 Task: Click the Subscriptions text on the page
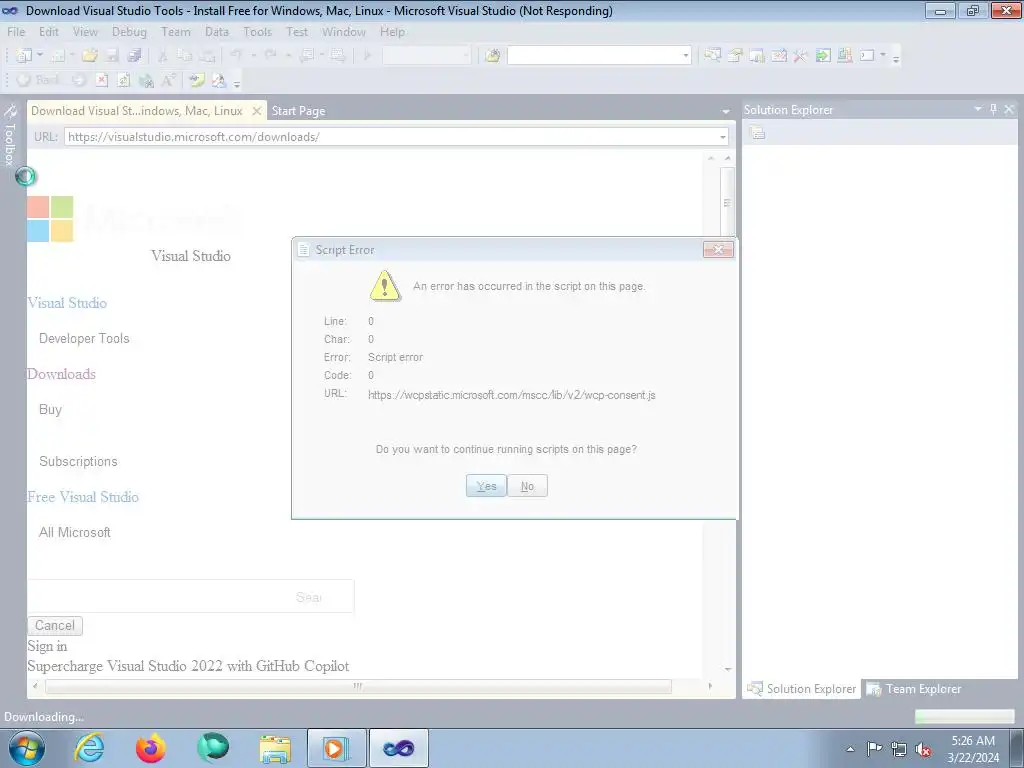[78, 462]
